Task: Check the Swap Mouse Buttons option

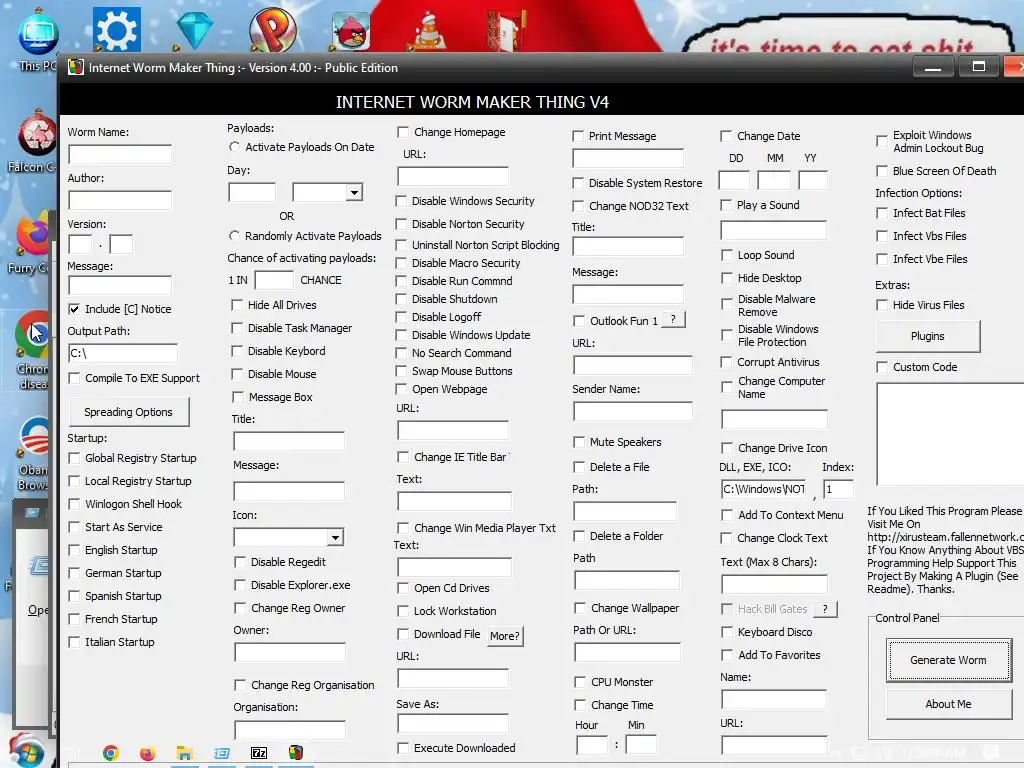Action: (401, 371)
